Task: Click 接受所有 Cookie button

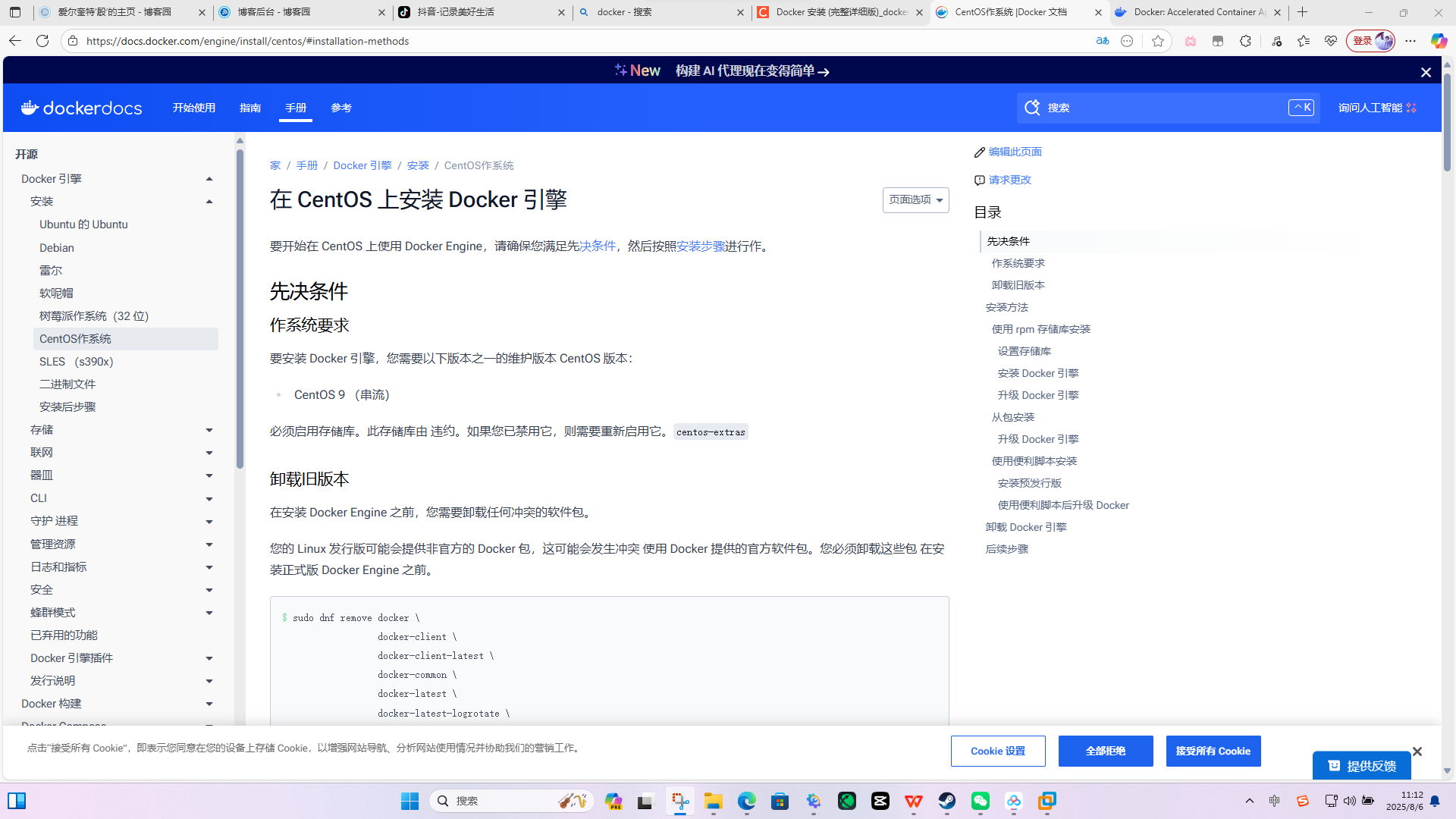Action: tap(1213, 751)
